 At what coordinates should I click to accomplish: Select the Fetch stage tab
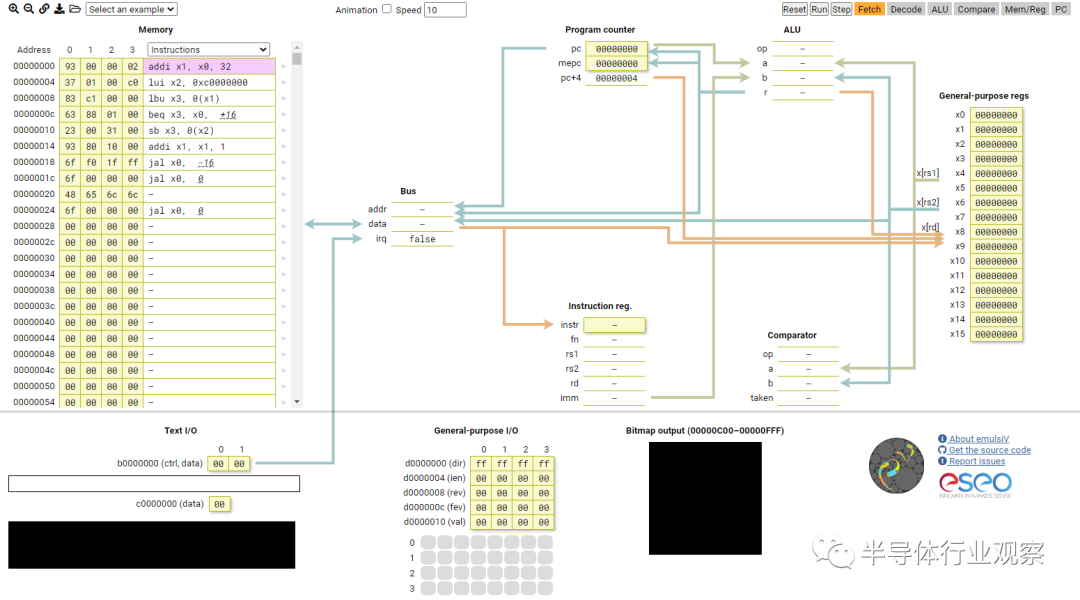869,9
